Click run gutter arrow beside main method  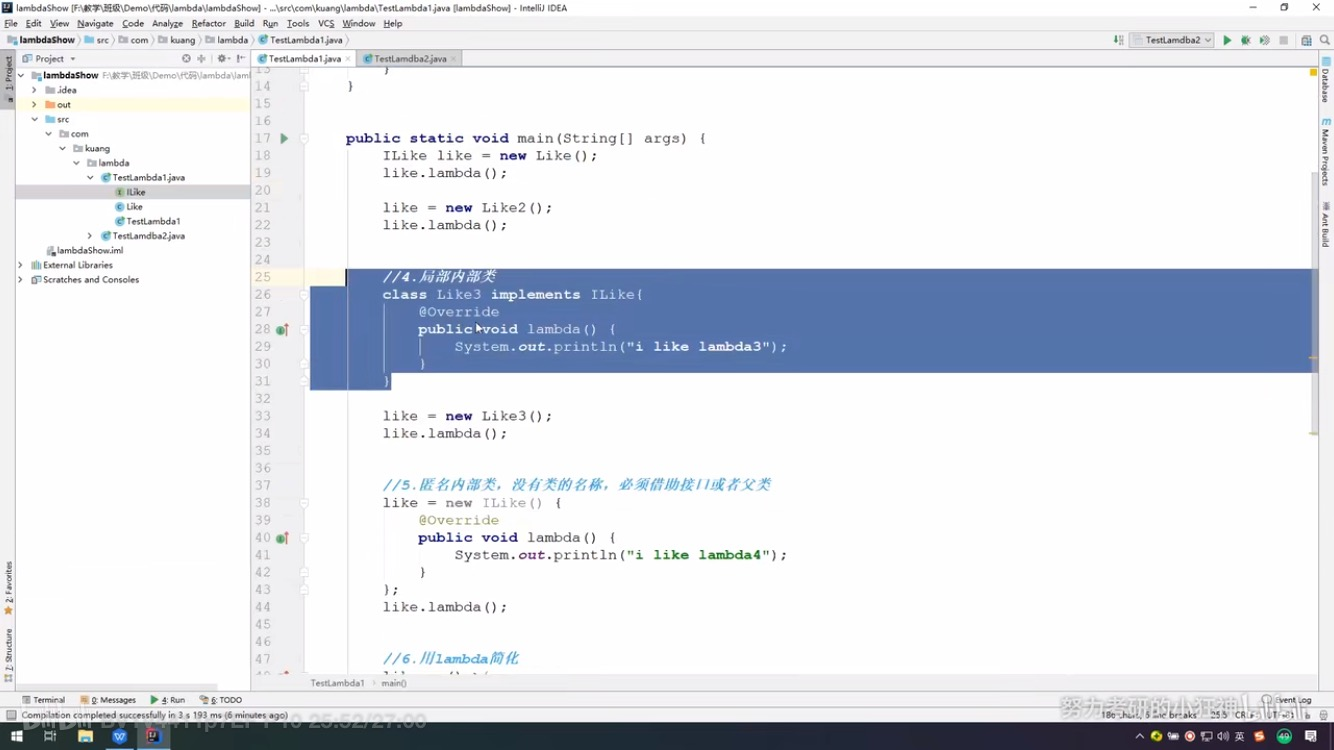point(284,138)
